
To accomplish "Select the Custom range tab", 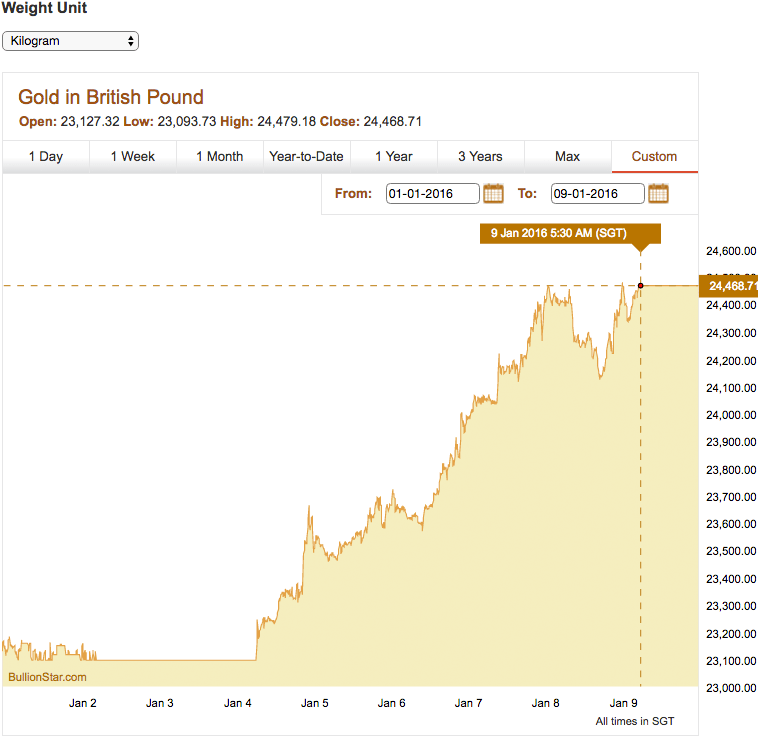I will pos(654,156).
